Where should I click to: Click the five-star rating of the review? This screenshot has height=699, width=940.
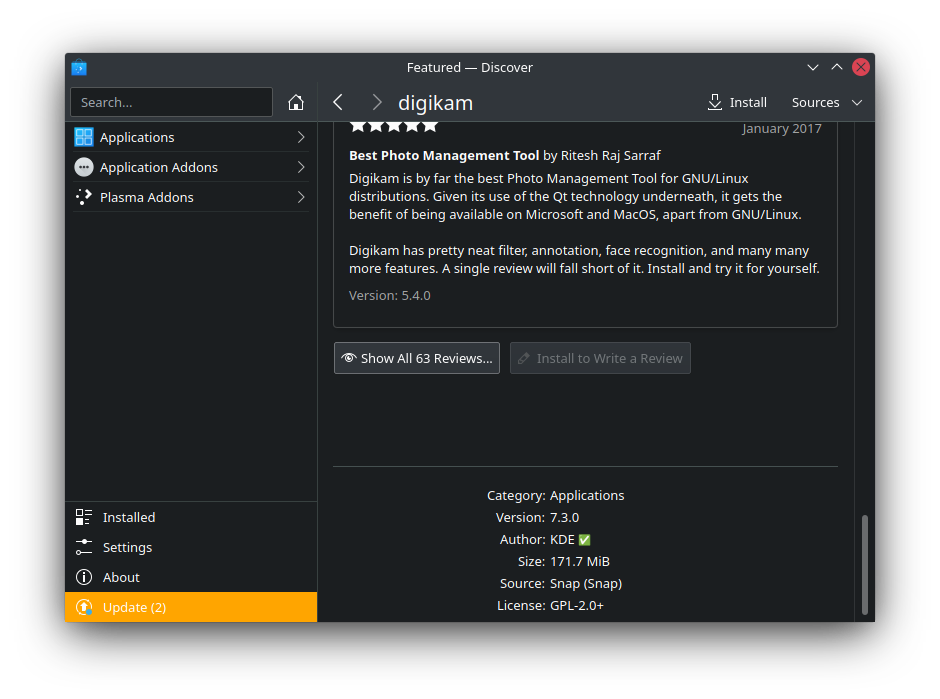click(x=394, y=126)
